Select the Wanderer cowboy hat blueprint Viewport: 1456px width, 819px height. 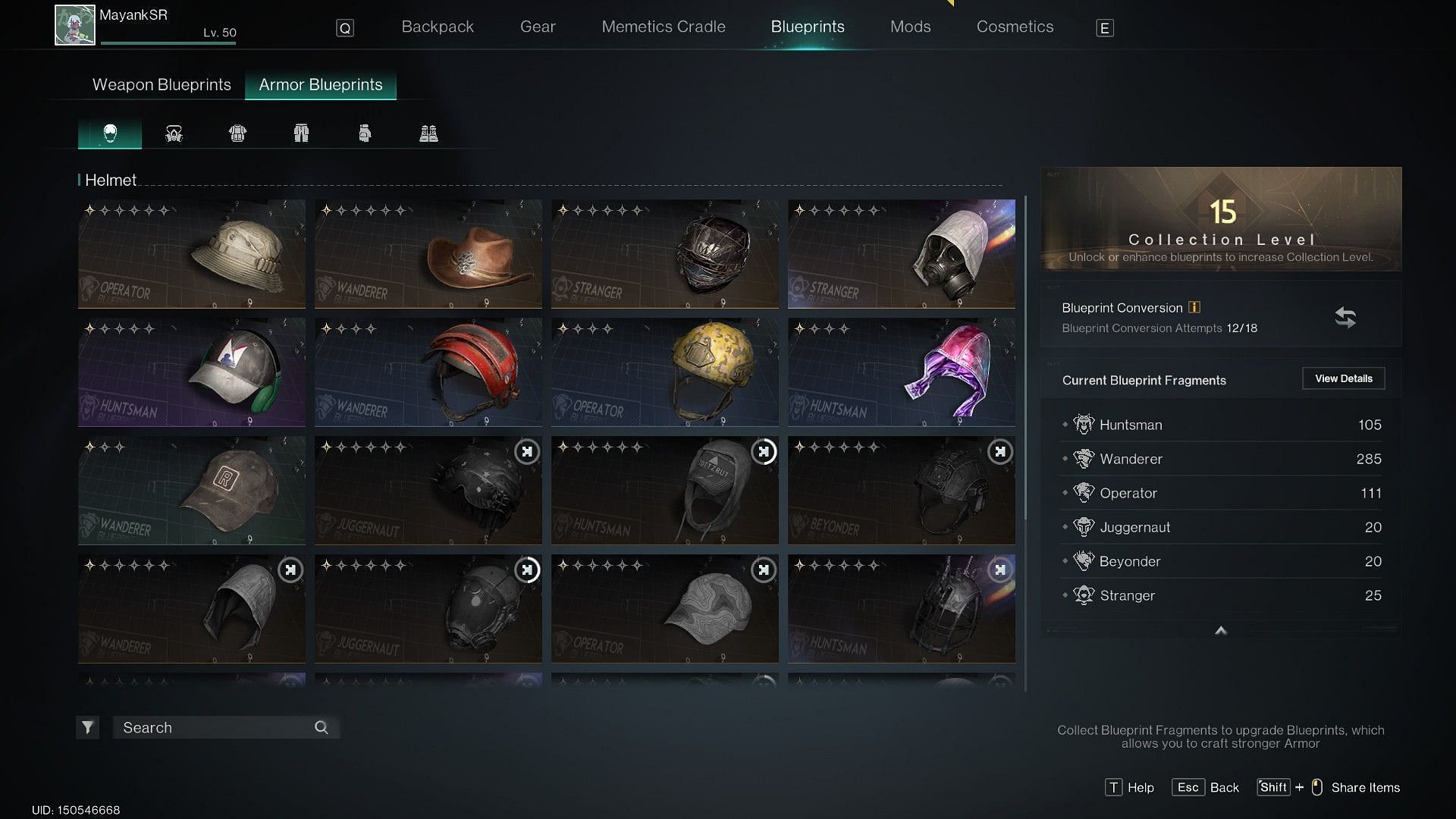pos(428,254)
